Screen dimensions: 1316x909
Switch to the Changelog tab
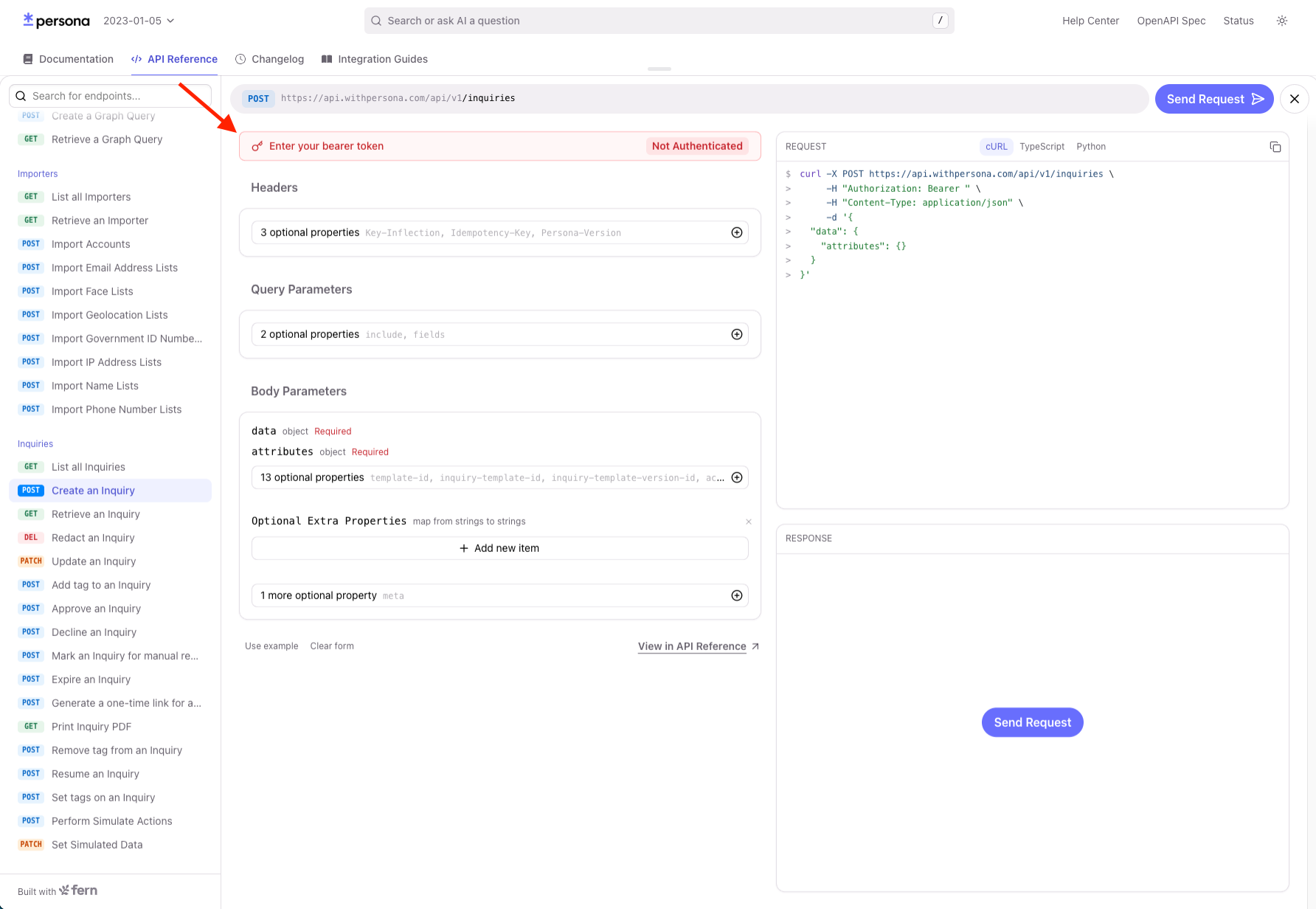coord(269,59)
